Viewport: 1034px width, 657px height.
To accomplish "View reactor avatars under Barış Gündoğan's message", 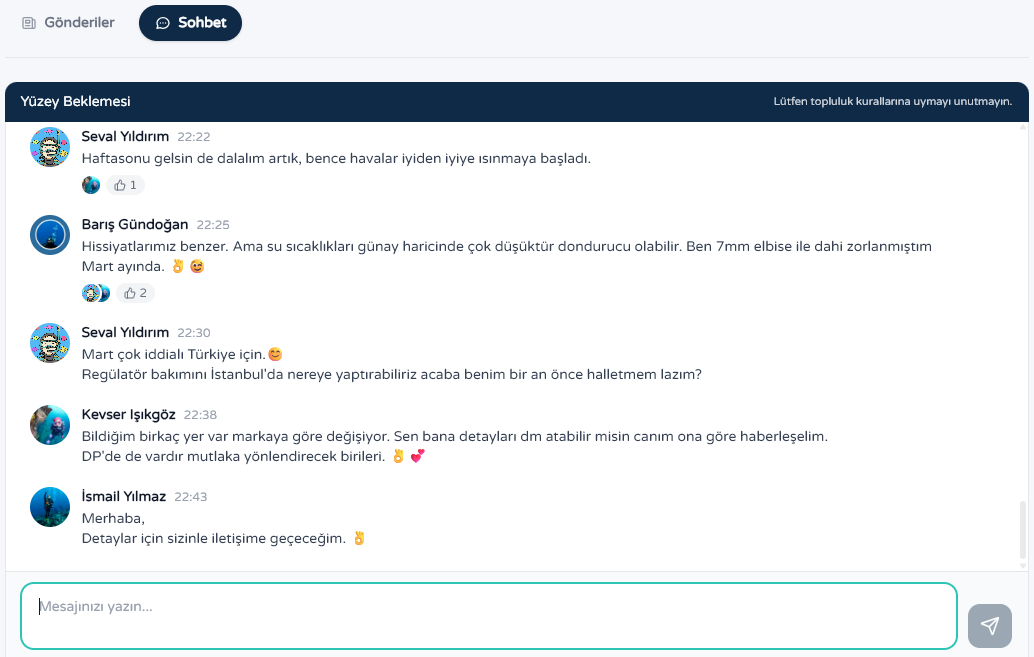I will pos(96,293).
